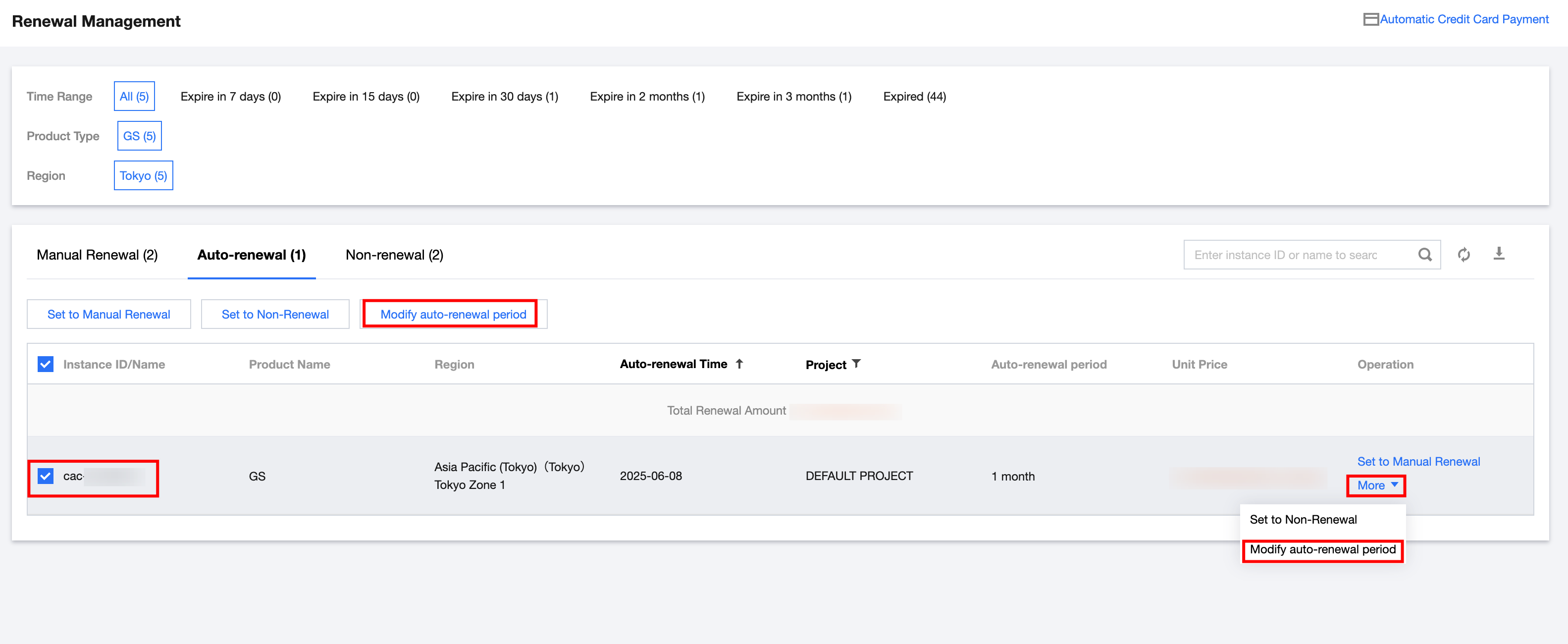The height and width of the screenshot is (644, 1568).
Task: Switch to Non-renewal tab
Action: pyautogui.click(x=394, y=255)
